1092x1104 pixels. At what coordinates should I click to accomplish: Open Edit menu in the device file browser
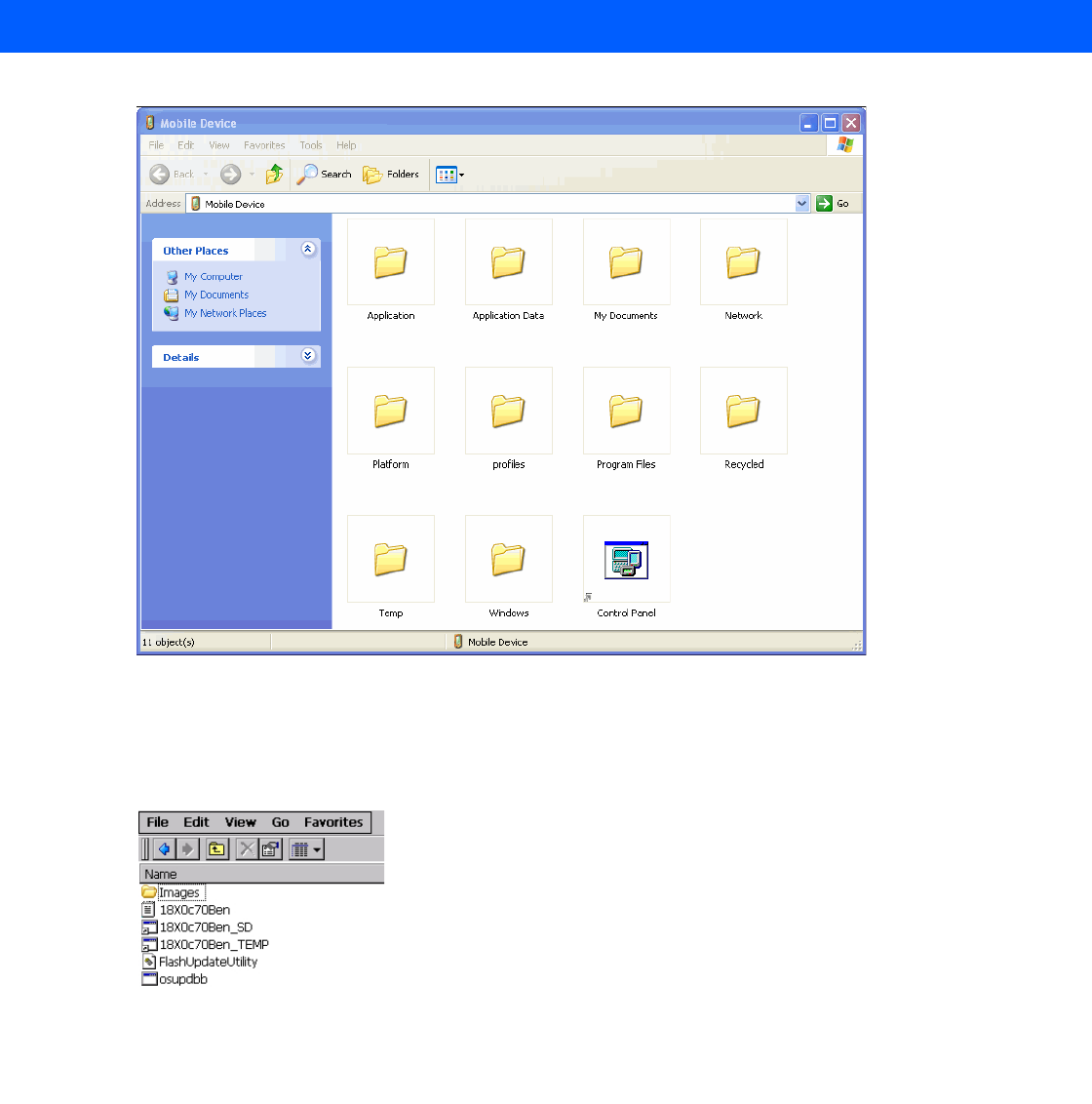[196, 822]
